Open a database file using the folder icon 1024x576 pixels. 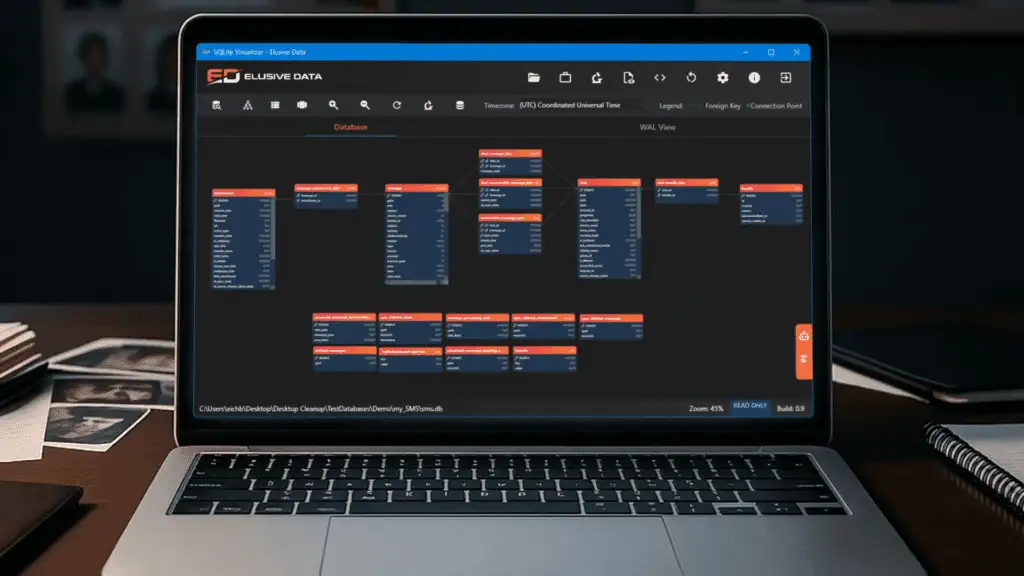point(533,79)
